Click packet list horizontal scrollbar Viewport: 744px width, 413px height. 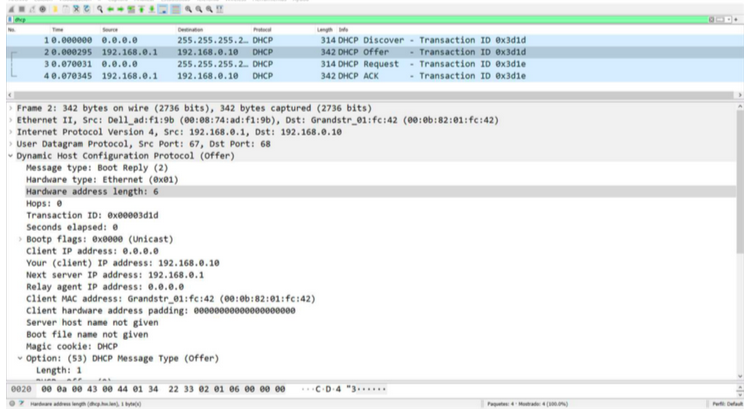(x=373, y=95)
